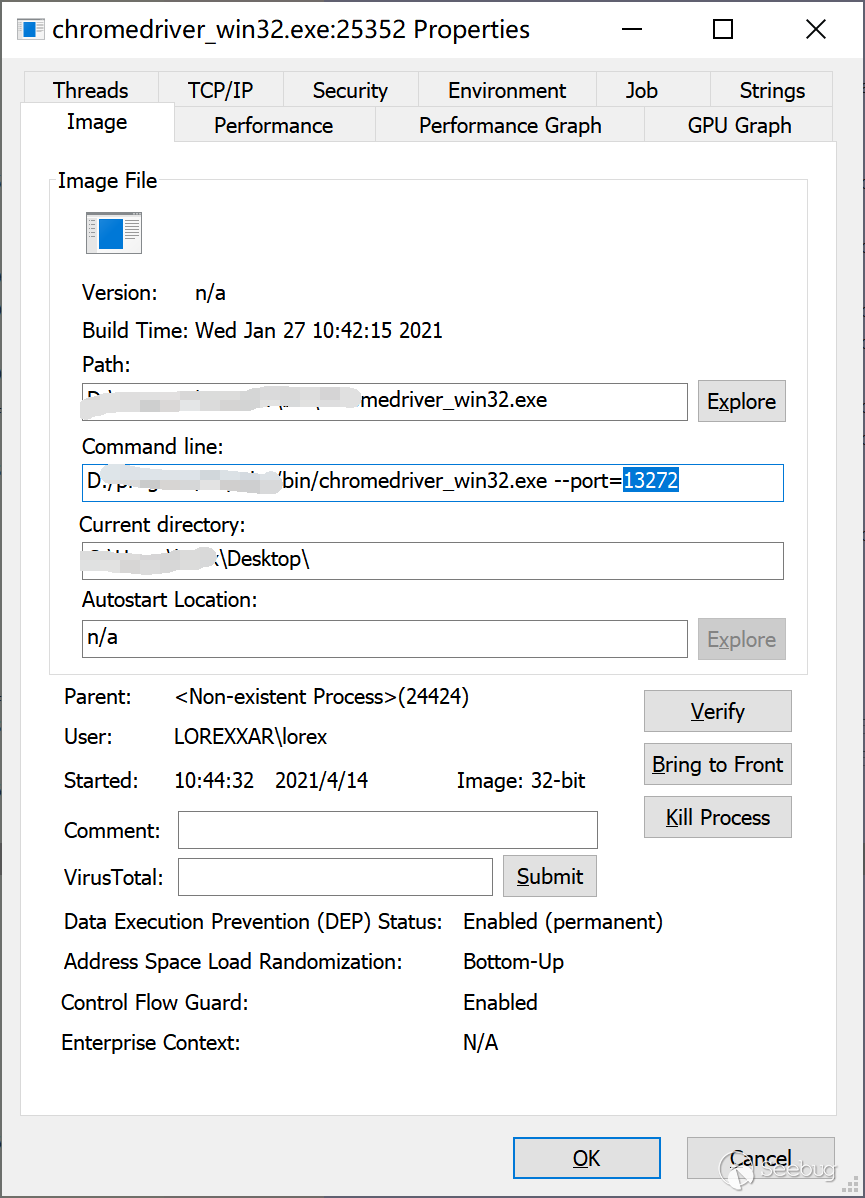Screen dimensions: 865x1198
Task: Open the Environment tab
Action: (x=507, y=90)
